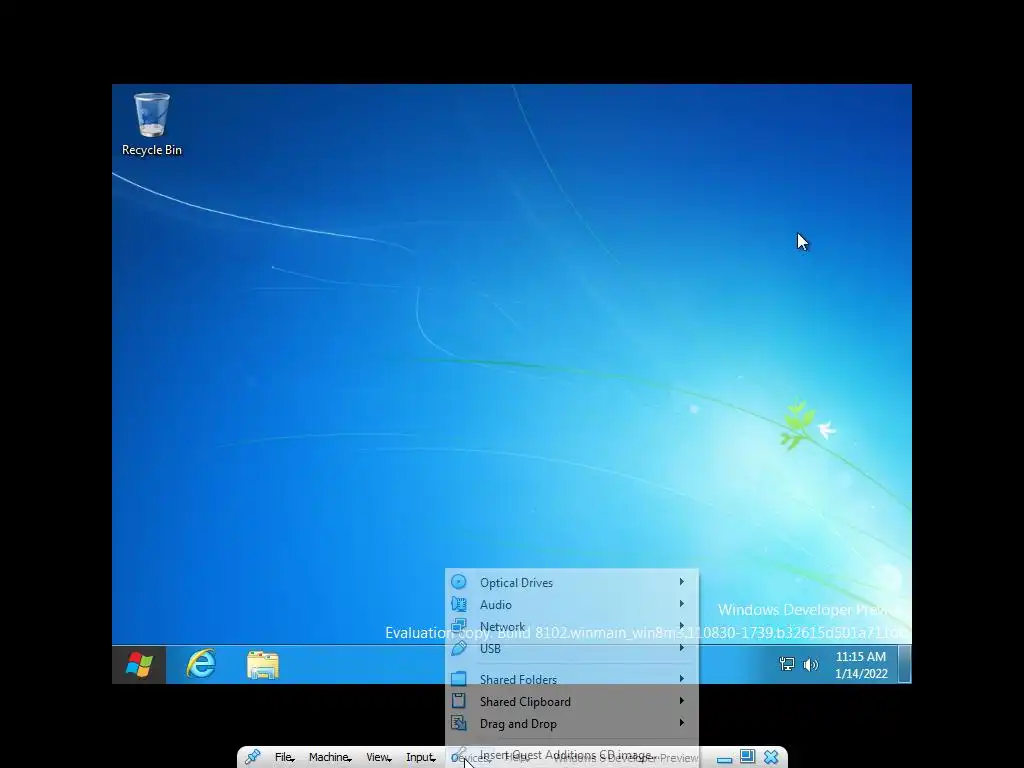This screenshot has height=768, width=1024.
Task: Click the Show desktop button
Action: (904, 664)
